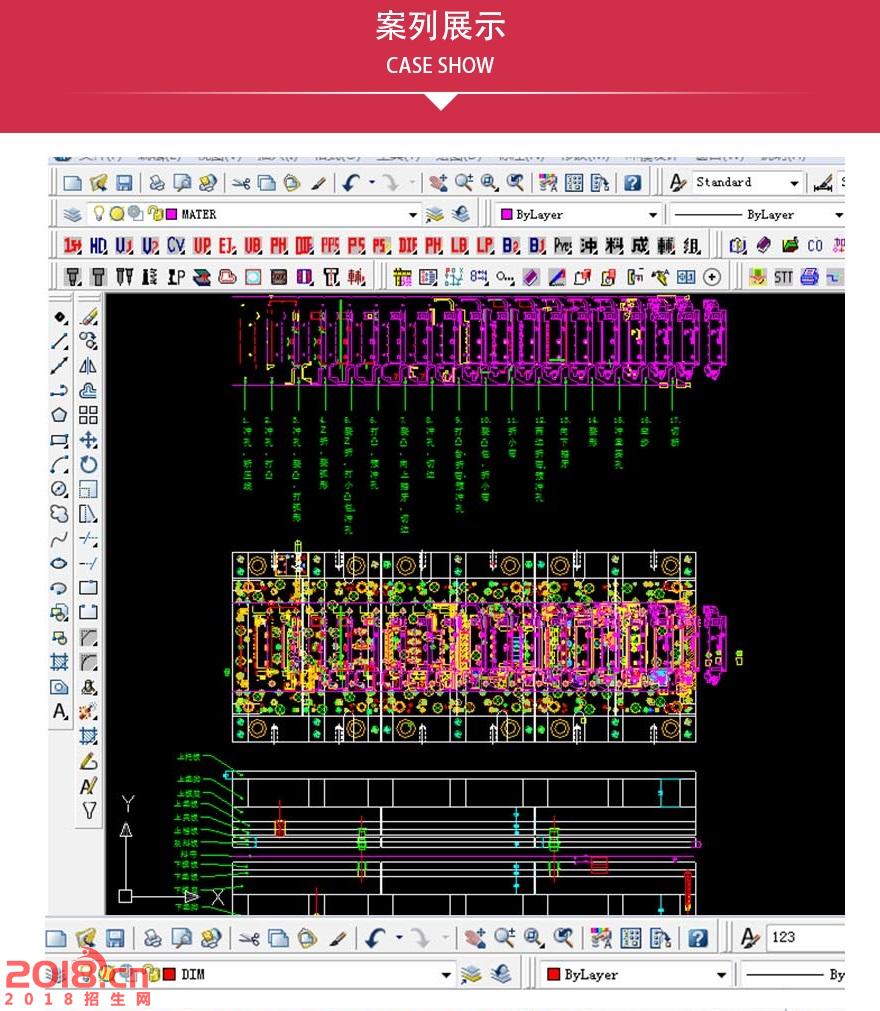Select the Arc draw tool
This screenshot has width=880, height=1011.
tap(59, 465)
